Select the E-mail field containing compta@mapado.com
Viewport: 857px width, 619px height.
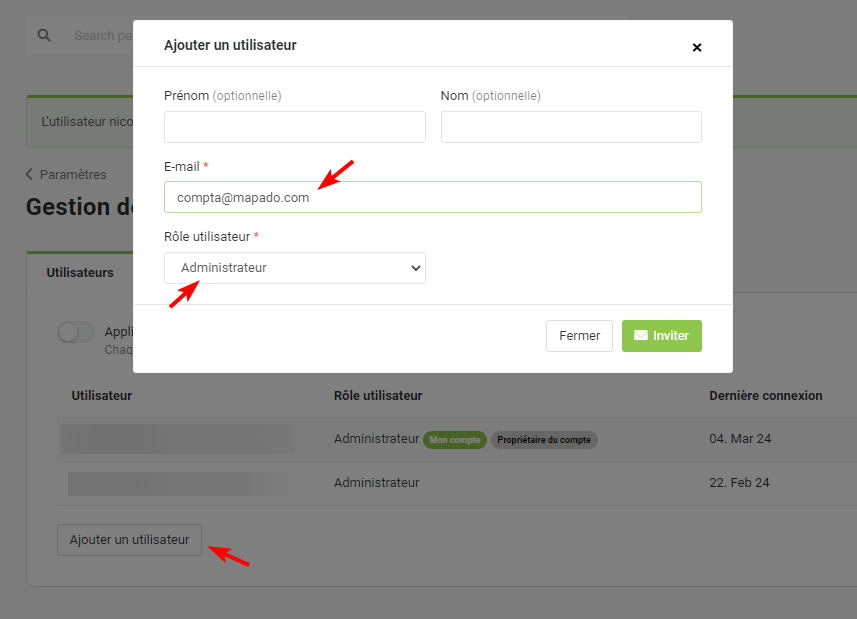click(432, 197)
